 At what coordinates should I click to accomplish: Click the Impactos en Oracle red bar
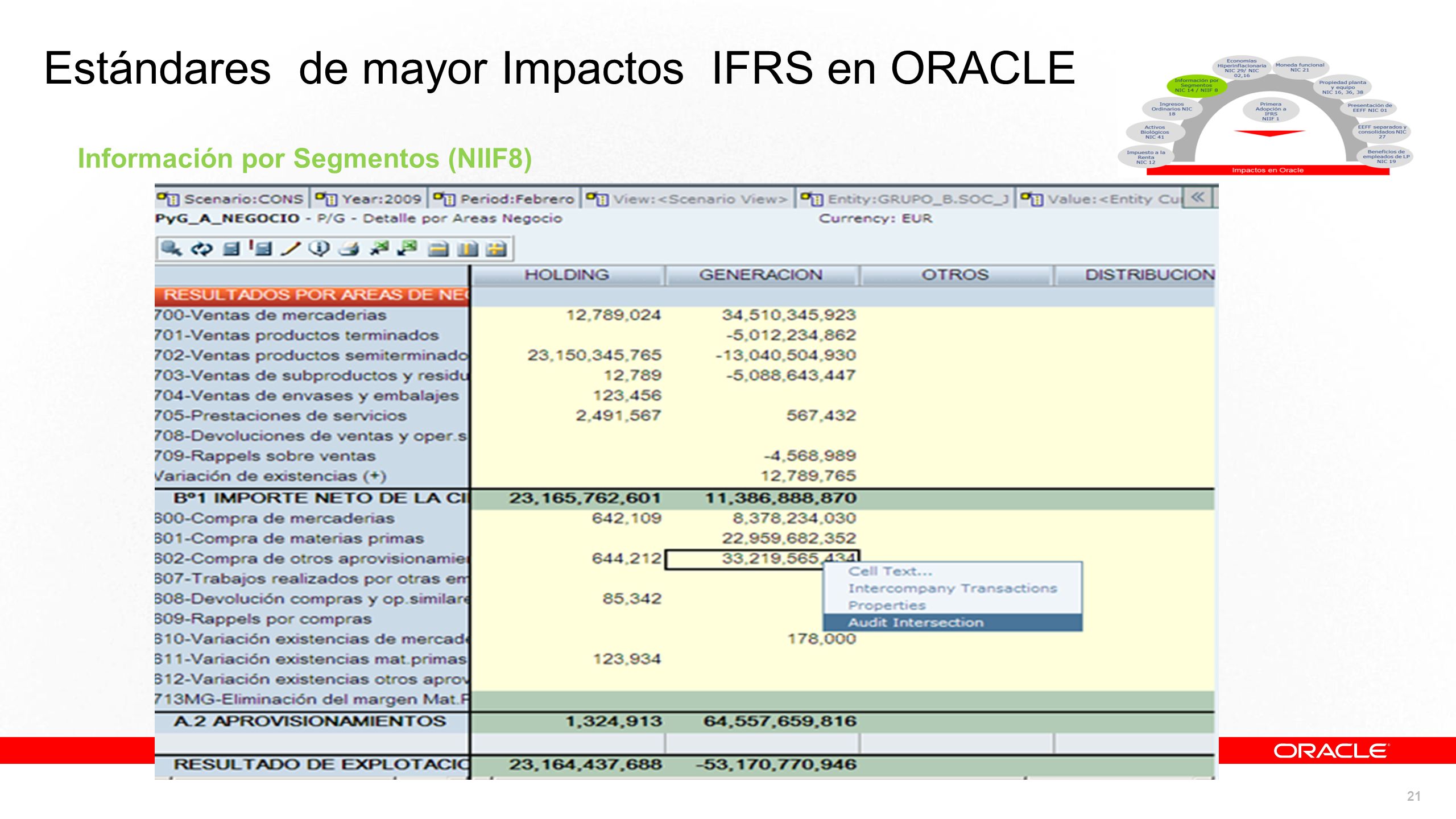click(x=1268, y=170)
